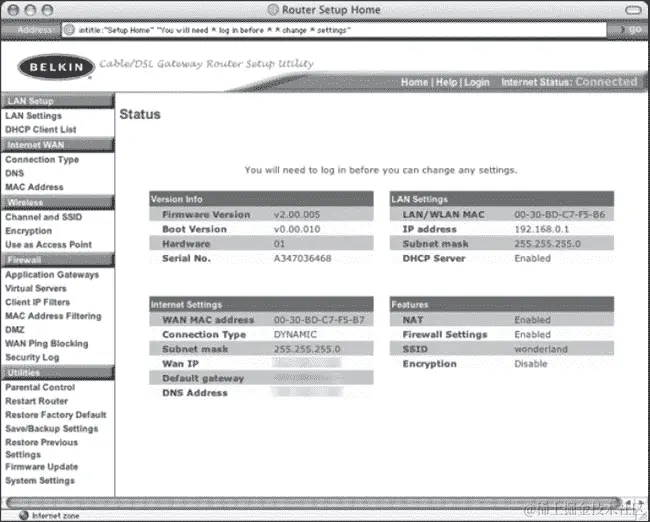
Task: Click the Firewall section header
Action: (58, 260)
